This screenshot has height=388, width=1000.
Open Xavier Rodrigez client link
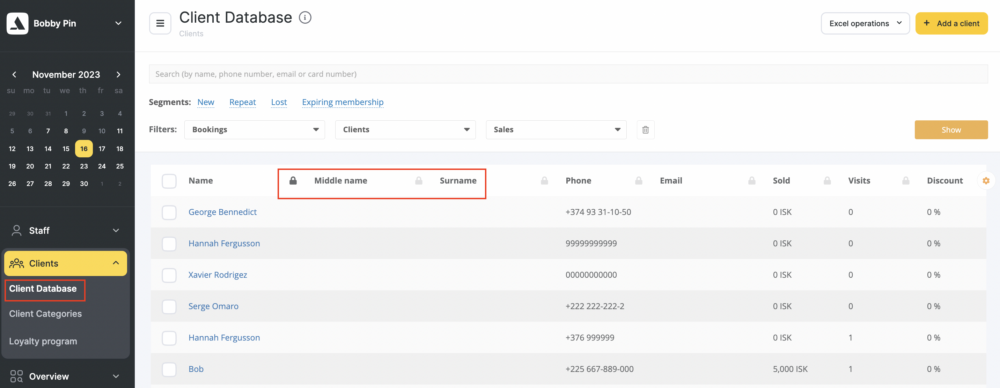[x=217, y=275]
